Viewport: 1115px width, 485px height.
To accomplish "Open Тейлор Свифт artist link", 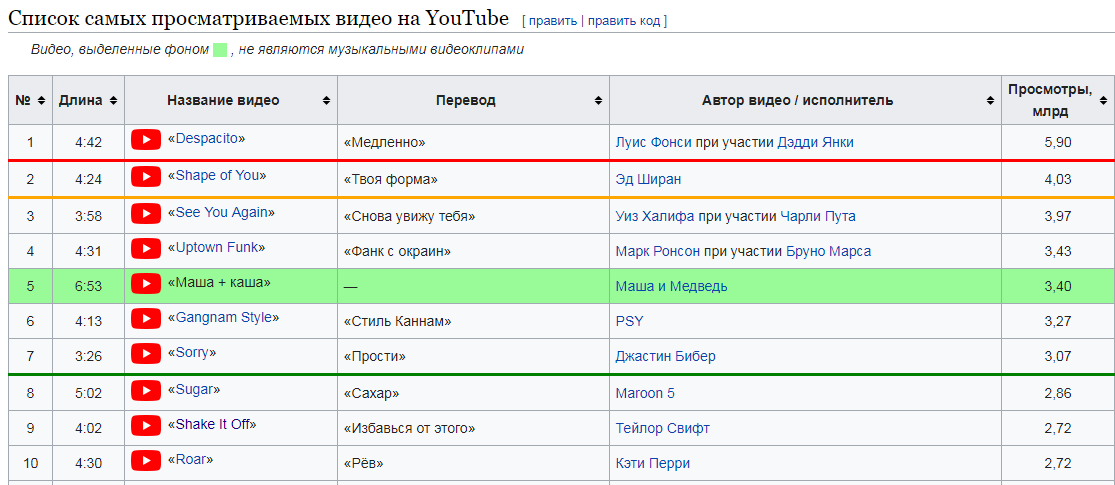I will [x=662, y=429].
